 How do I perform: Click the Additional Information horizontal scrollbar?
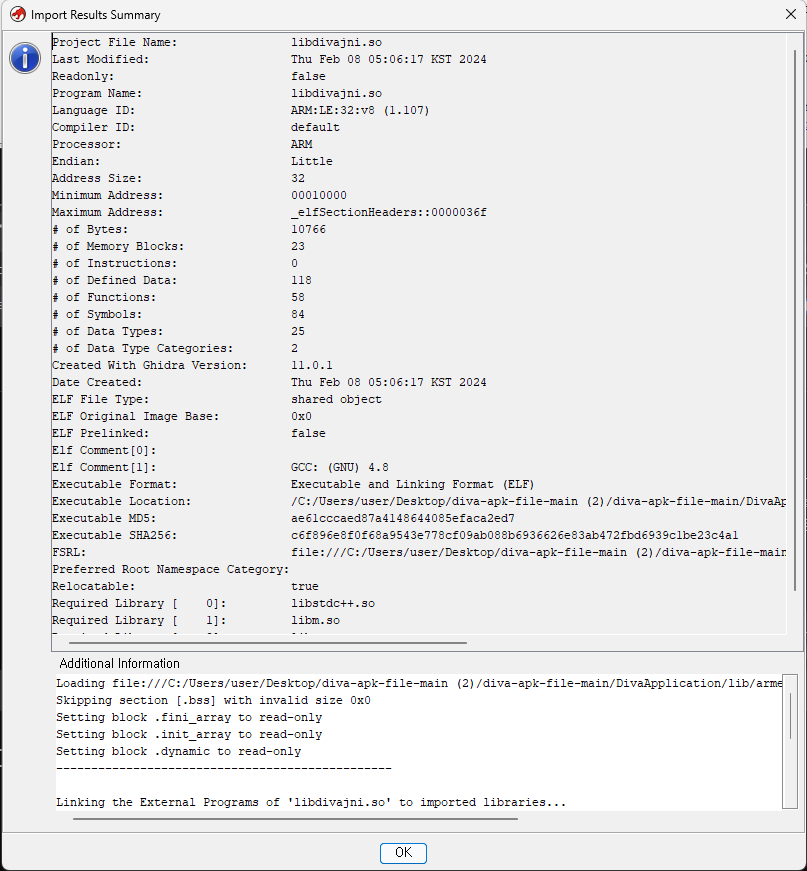click(295, 818)
